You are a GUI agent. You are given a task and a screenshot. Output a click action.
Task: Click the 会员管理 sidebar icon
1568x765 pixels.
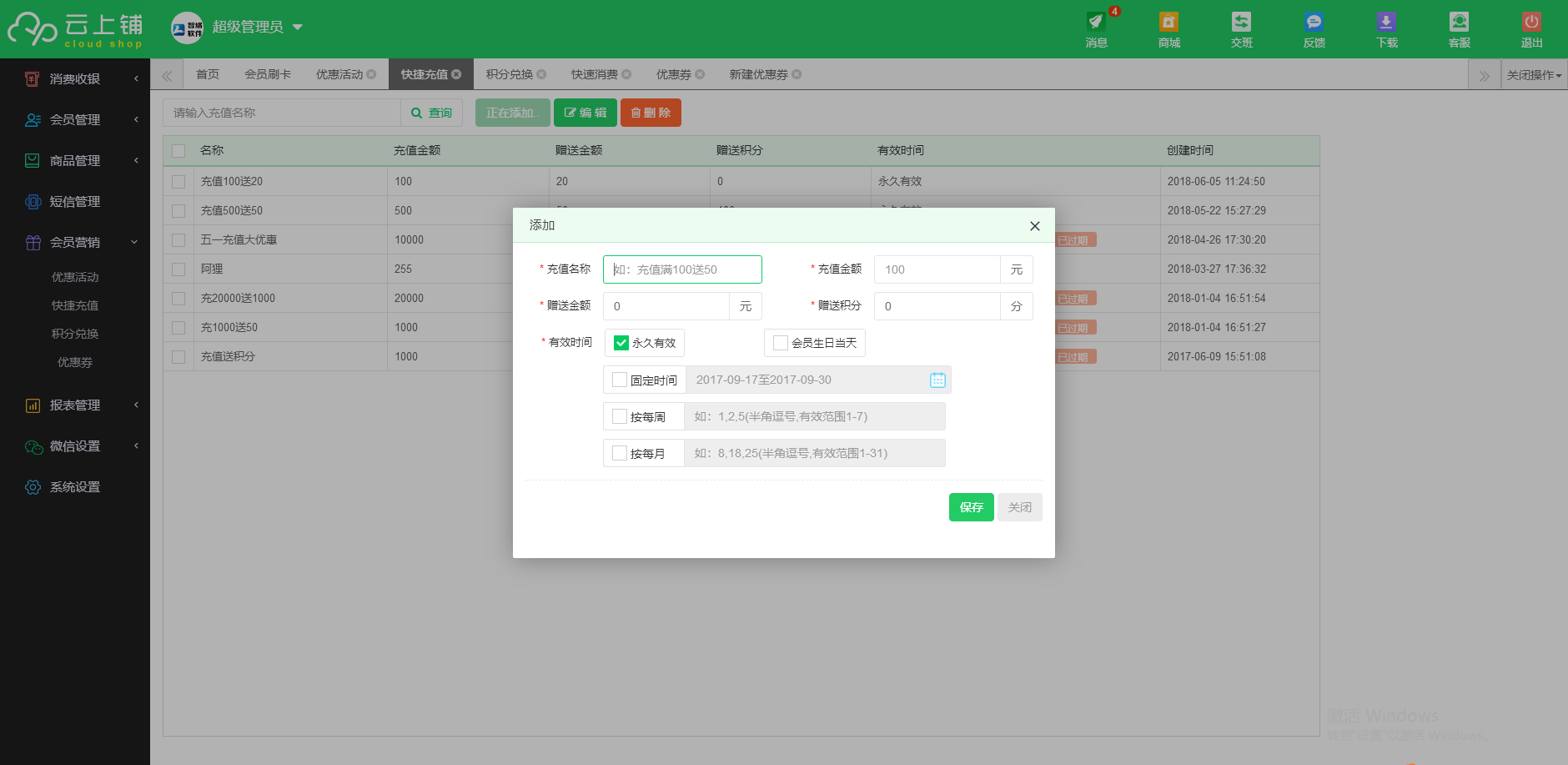coord(33,119)
